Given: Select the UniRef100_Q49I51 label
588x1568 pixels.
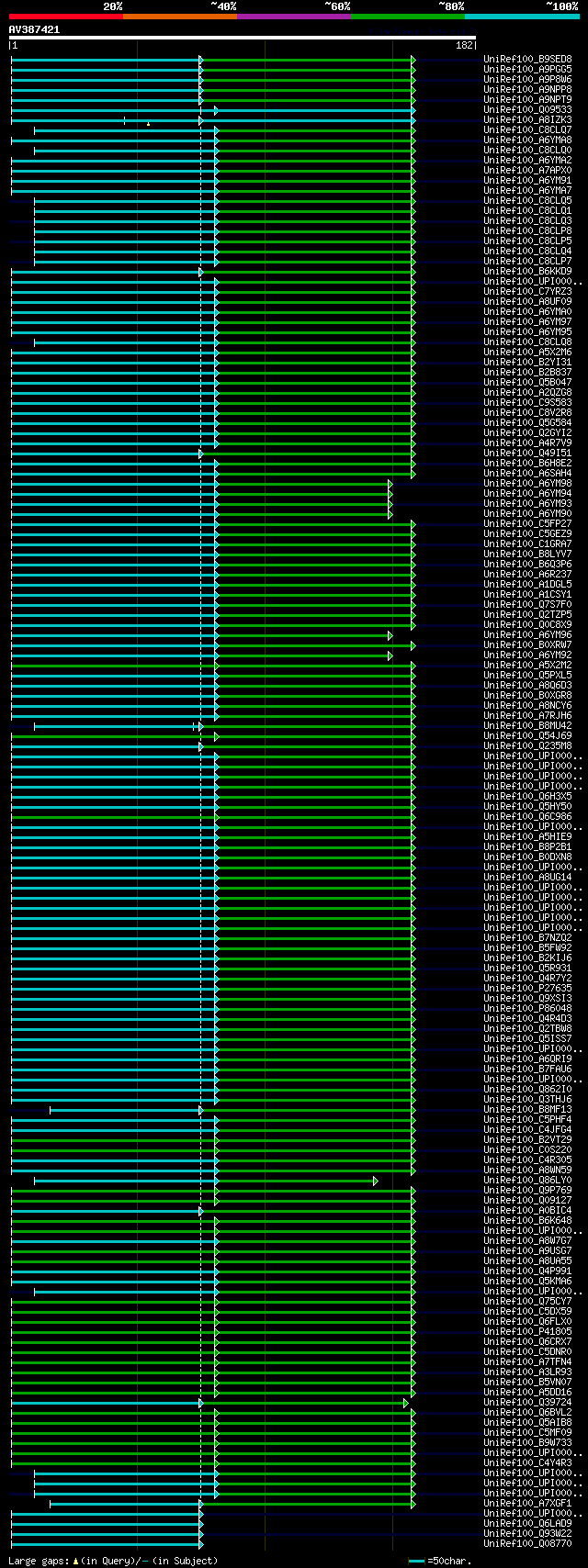Looking at the screenshot, I should 527,454.
